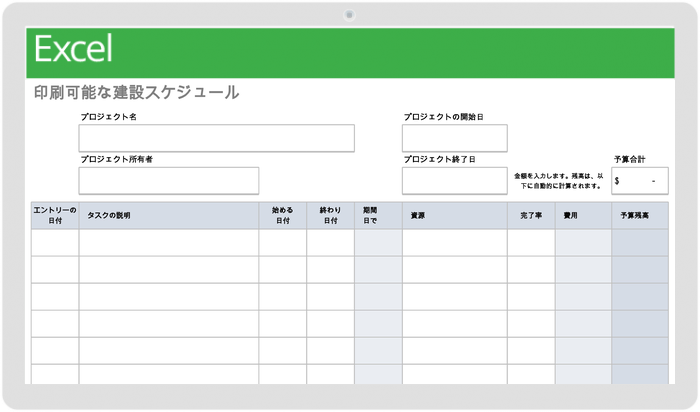
Task: Select the 期間 日で column header
Action: pos(378,216)
